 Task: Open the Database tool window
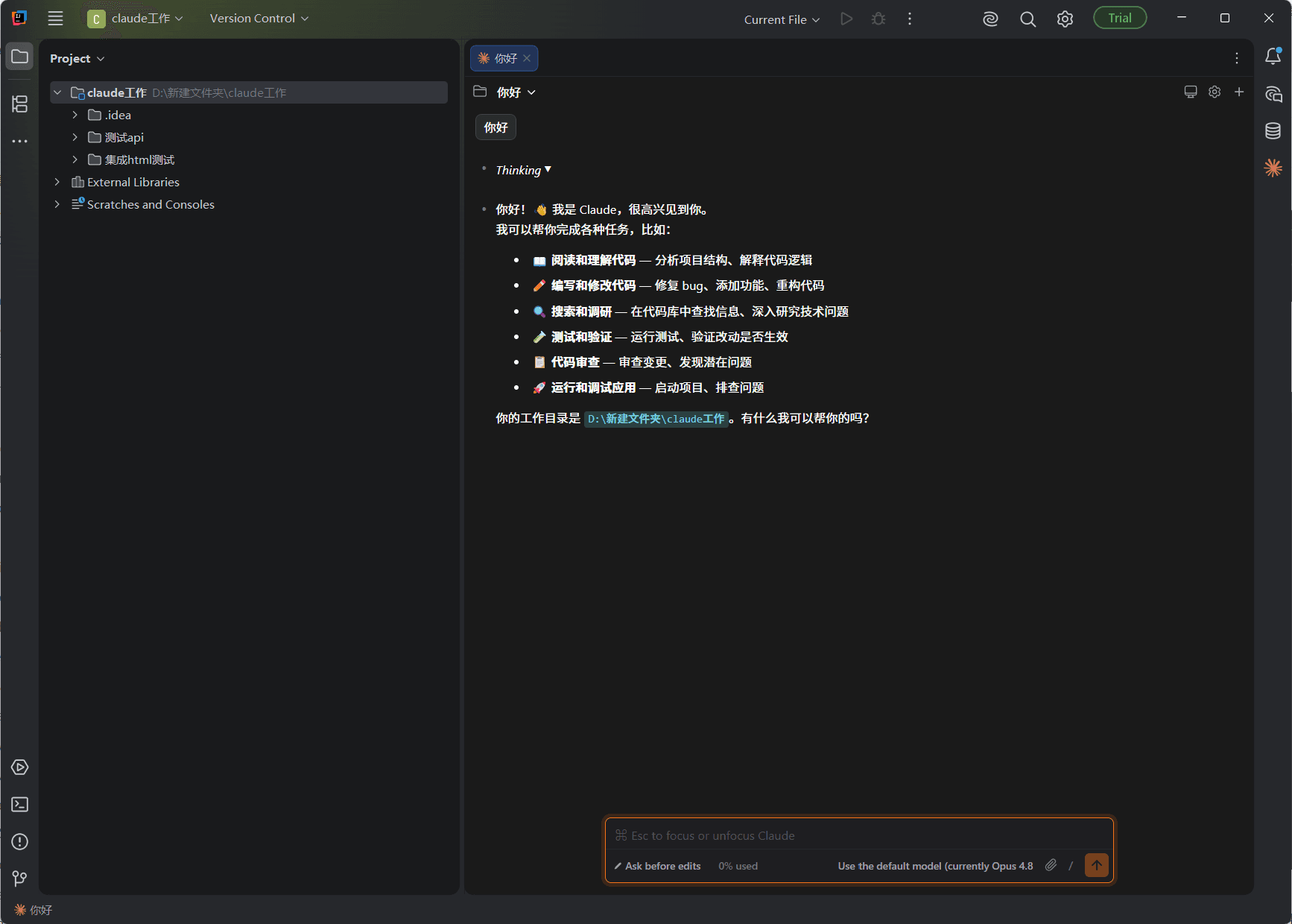click(x=1273, y=131)
